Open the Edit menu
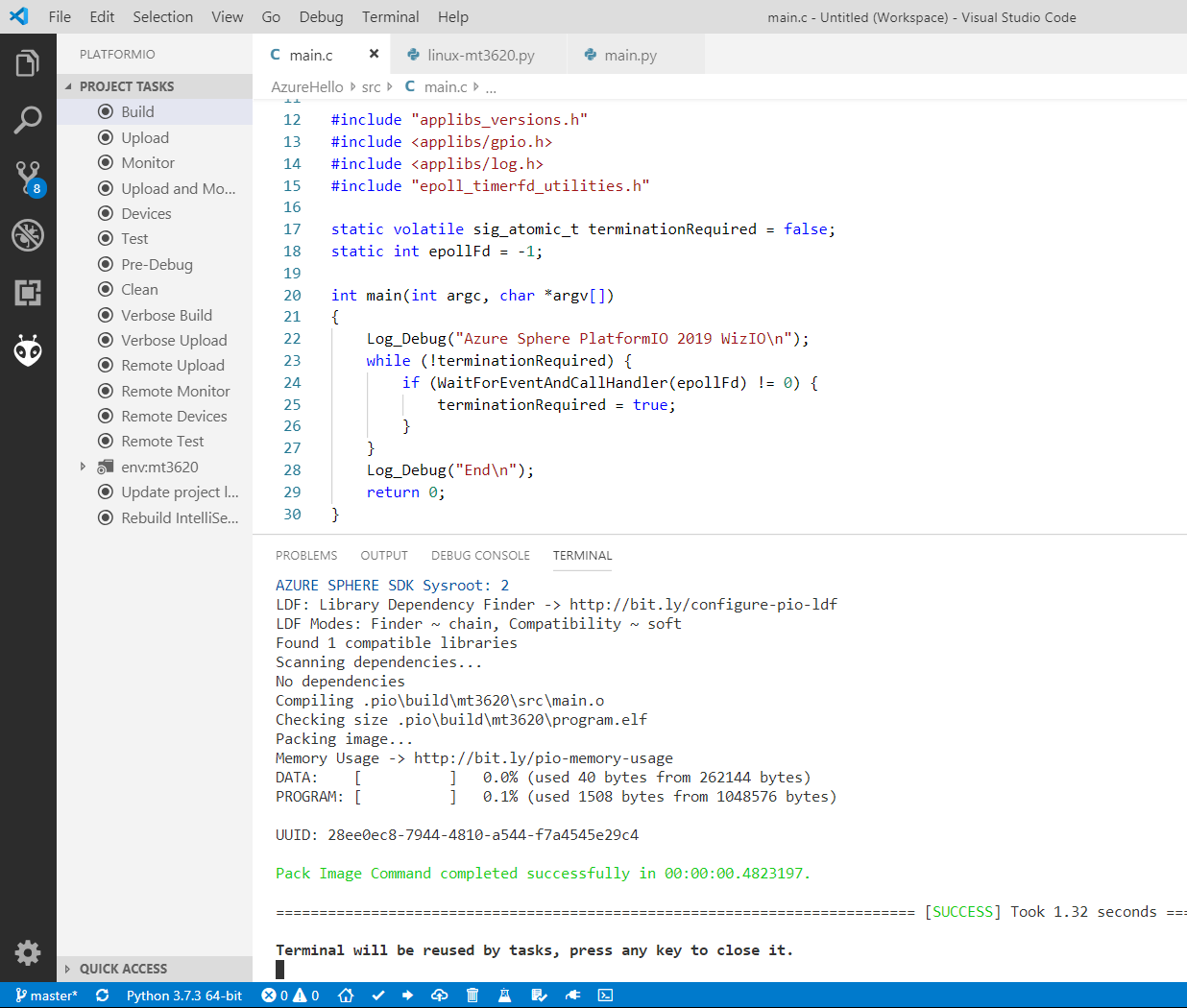Screen dimensions: 1187x1008 coord(102,16)
